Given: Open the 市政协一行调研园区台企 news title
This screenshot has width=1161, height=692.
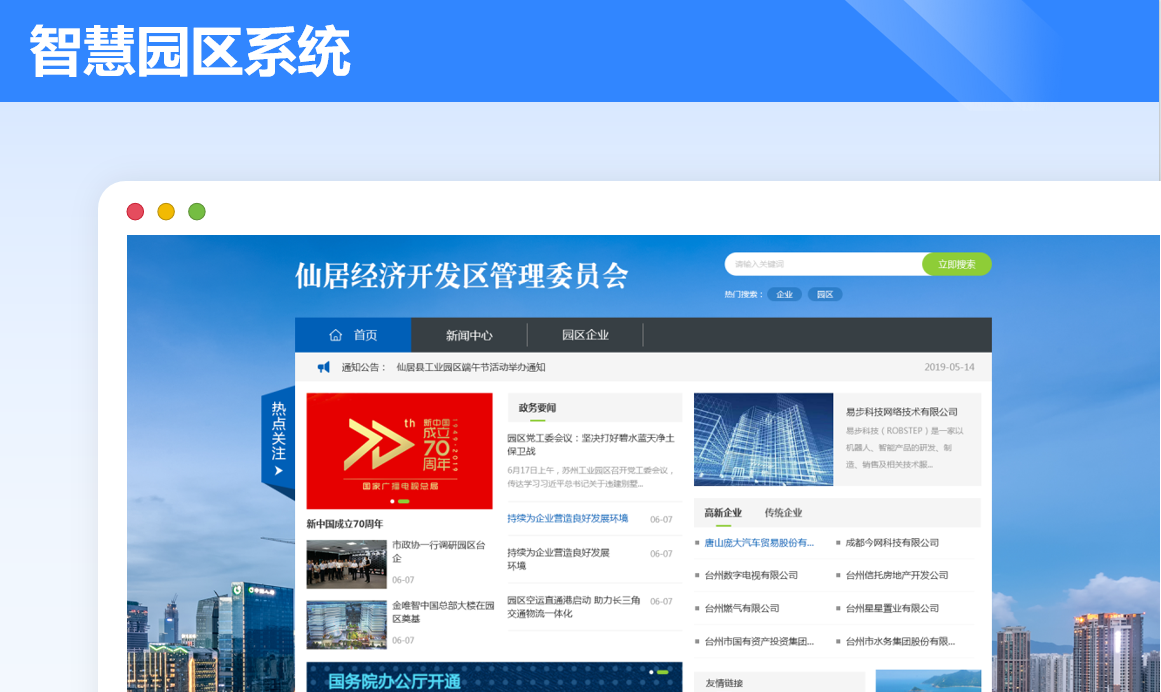Looking at the screenshot, I should coord(438,551).
